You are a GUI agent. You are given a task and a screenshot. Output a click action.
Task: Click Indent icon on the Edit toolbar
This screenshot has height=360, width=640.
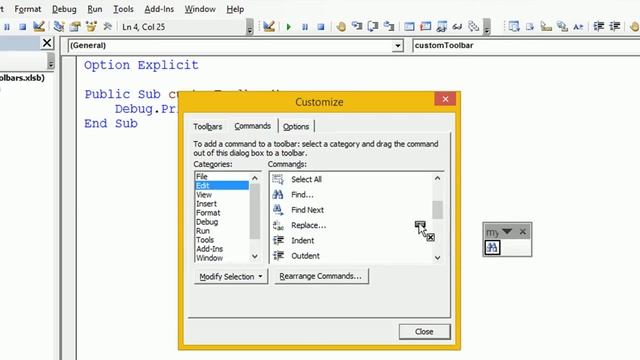click(599, 27)
